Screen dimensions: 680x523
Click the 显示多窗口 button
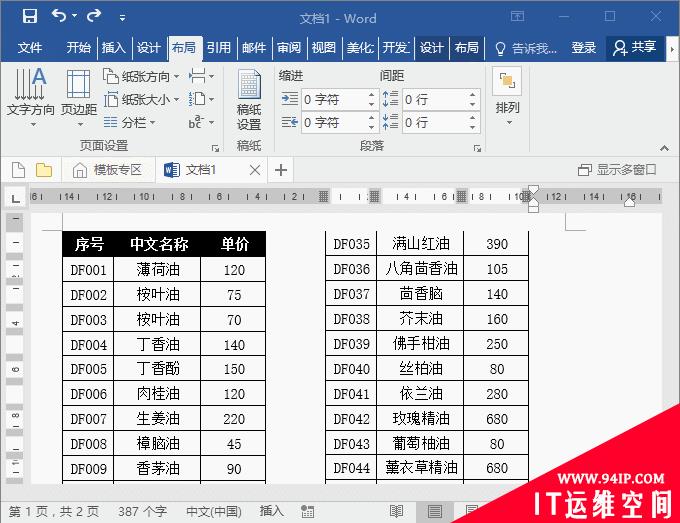(x=617, y=170)
